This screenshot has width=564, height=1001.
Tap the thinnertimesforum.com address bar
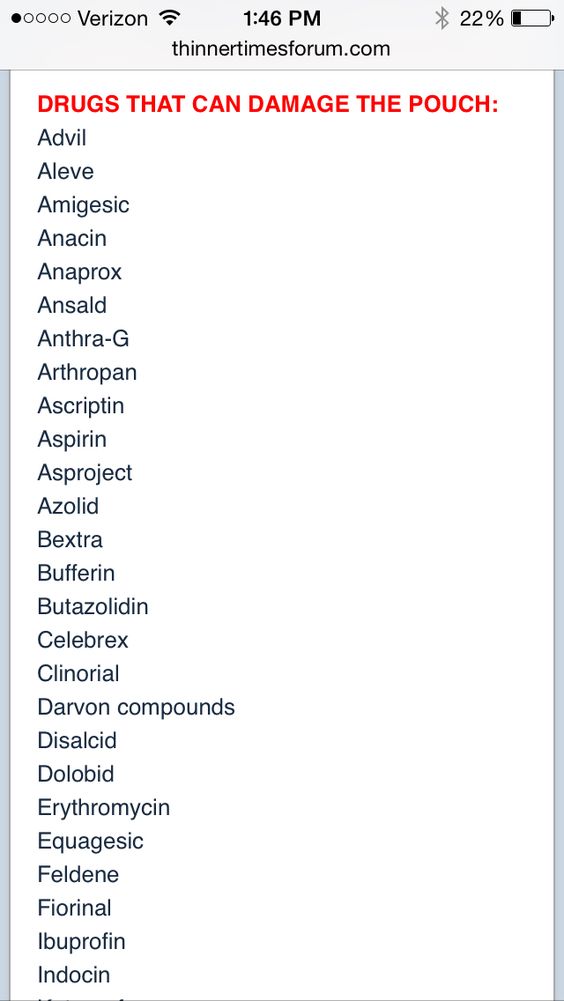click(x=281, y=49)
